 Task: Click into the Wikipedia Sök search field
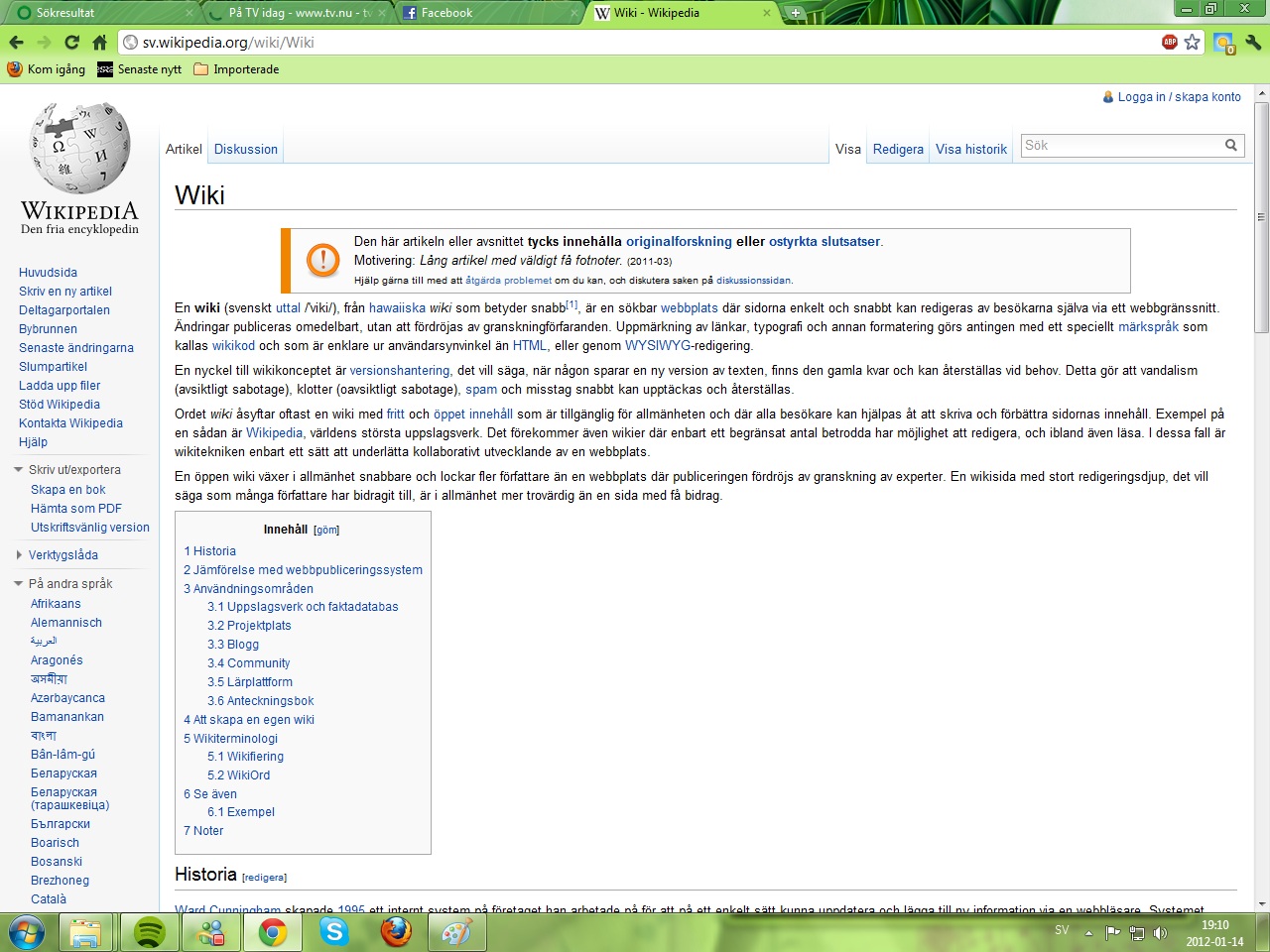[x=1121, y=146]
